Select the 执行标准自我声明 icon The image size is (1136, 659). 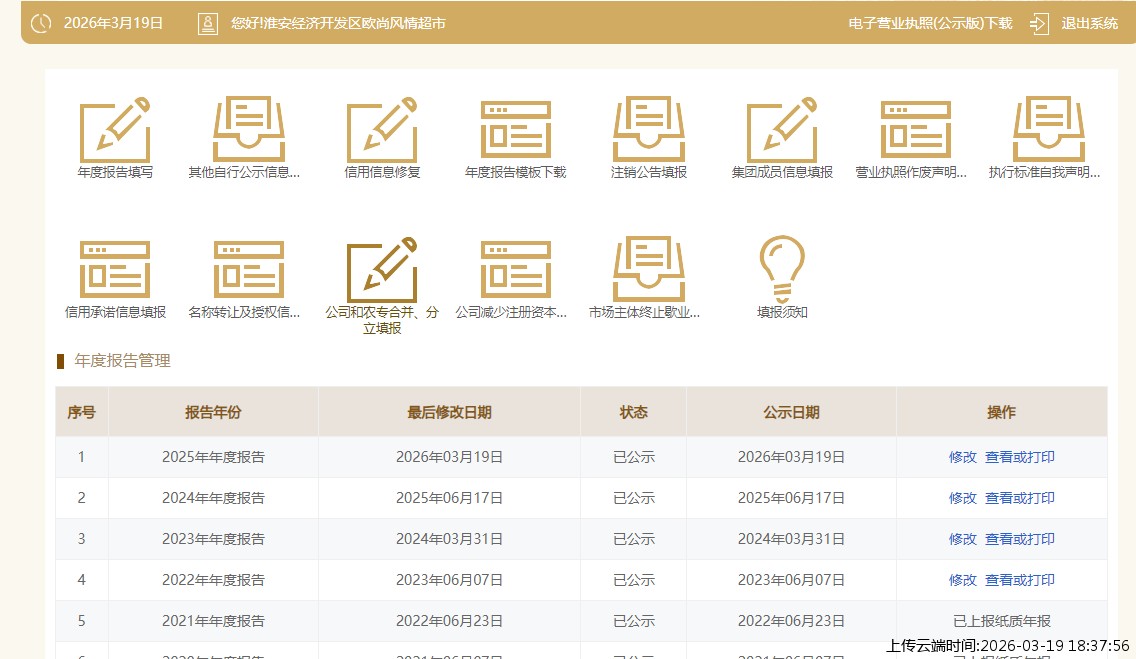(1048, 131)
